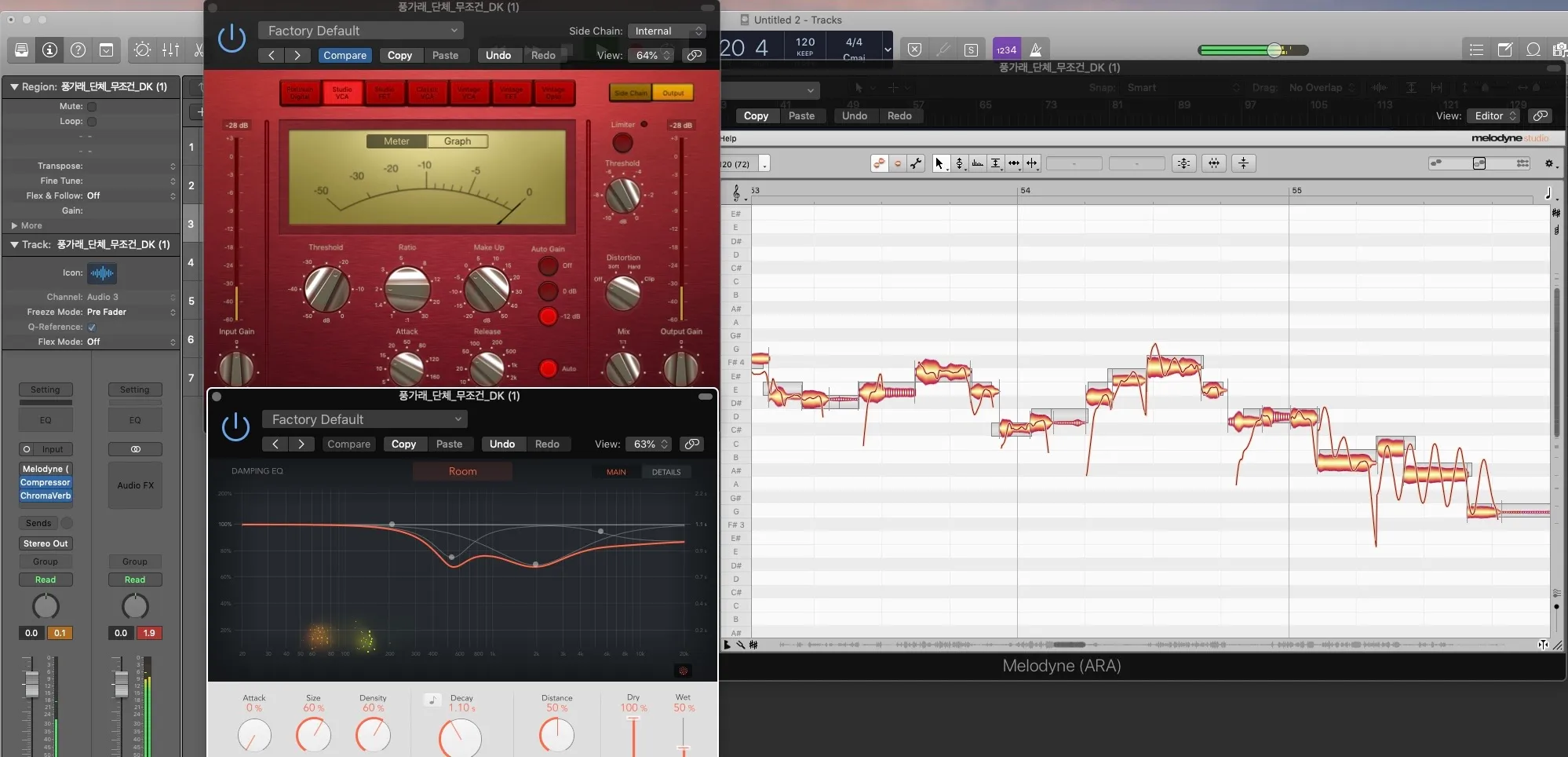Toggle the Solo S button in control bar
Screen dimensions: 1568x757
pos(971,50)
